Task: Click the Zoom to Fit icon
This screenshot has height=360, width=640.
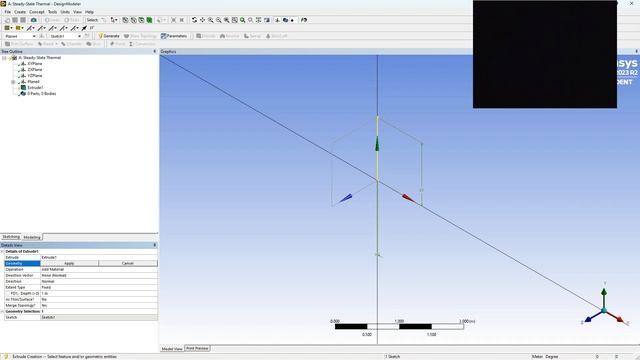Action: coord(227,20)
